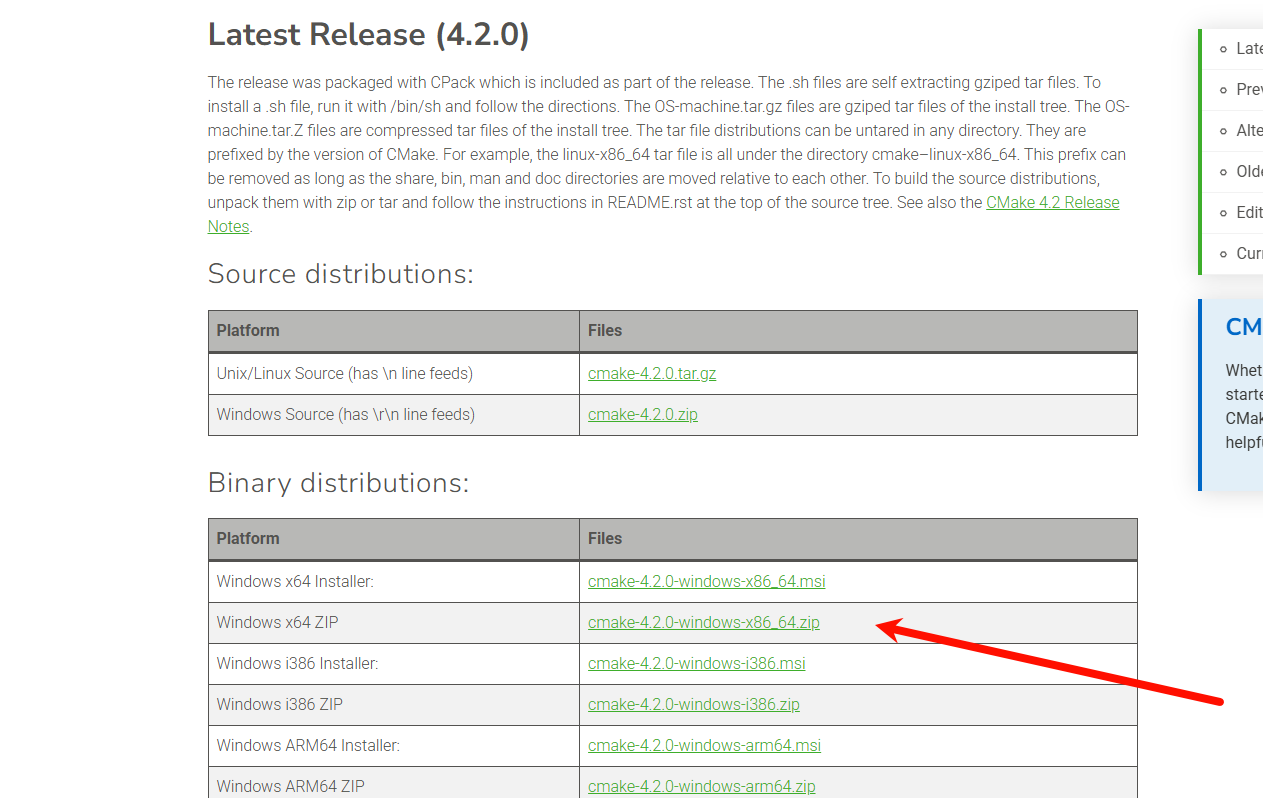Screen dimensions: 1263x798
Task: Download cmake-4.2.0-windows-x86_64.zip file
Action: pyautogui.click(x=704, y=622)
